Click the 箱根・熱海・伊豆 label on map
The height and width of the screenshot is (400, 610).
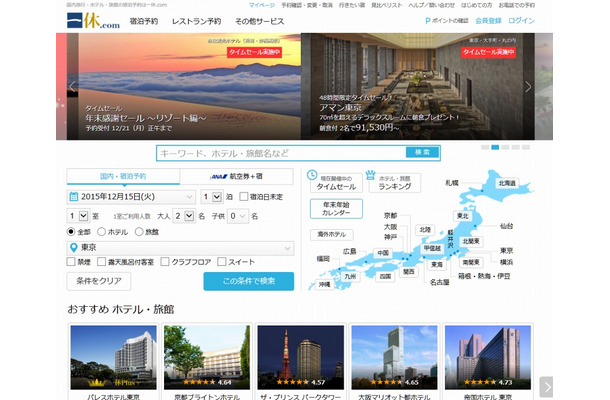click(484, 276)
